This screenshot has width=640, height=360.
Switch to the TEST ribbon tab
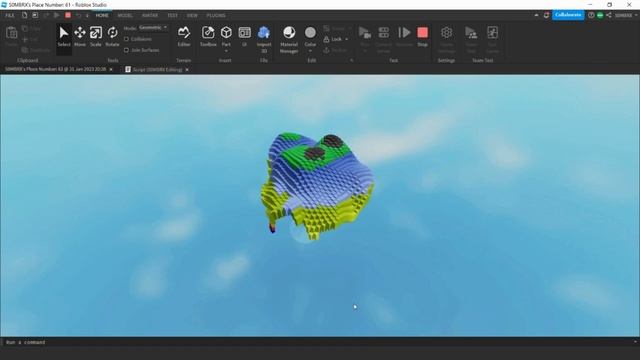[173, 15]
